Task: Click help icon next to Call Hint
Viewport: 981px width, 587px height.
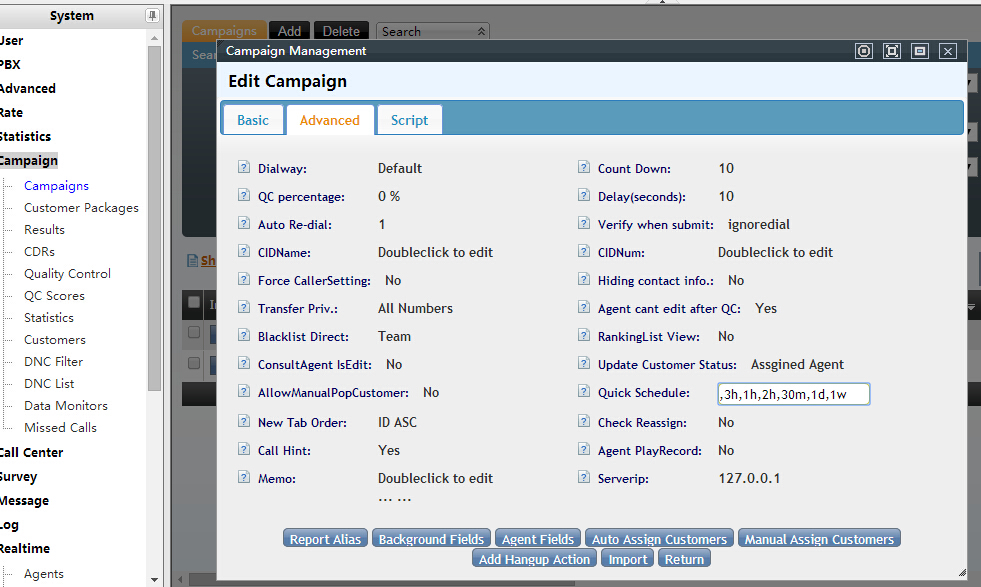Action: click(244, 450)
